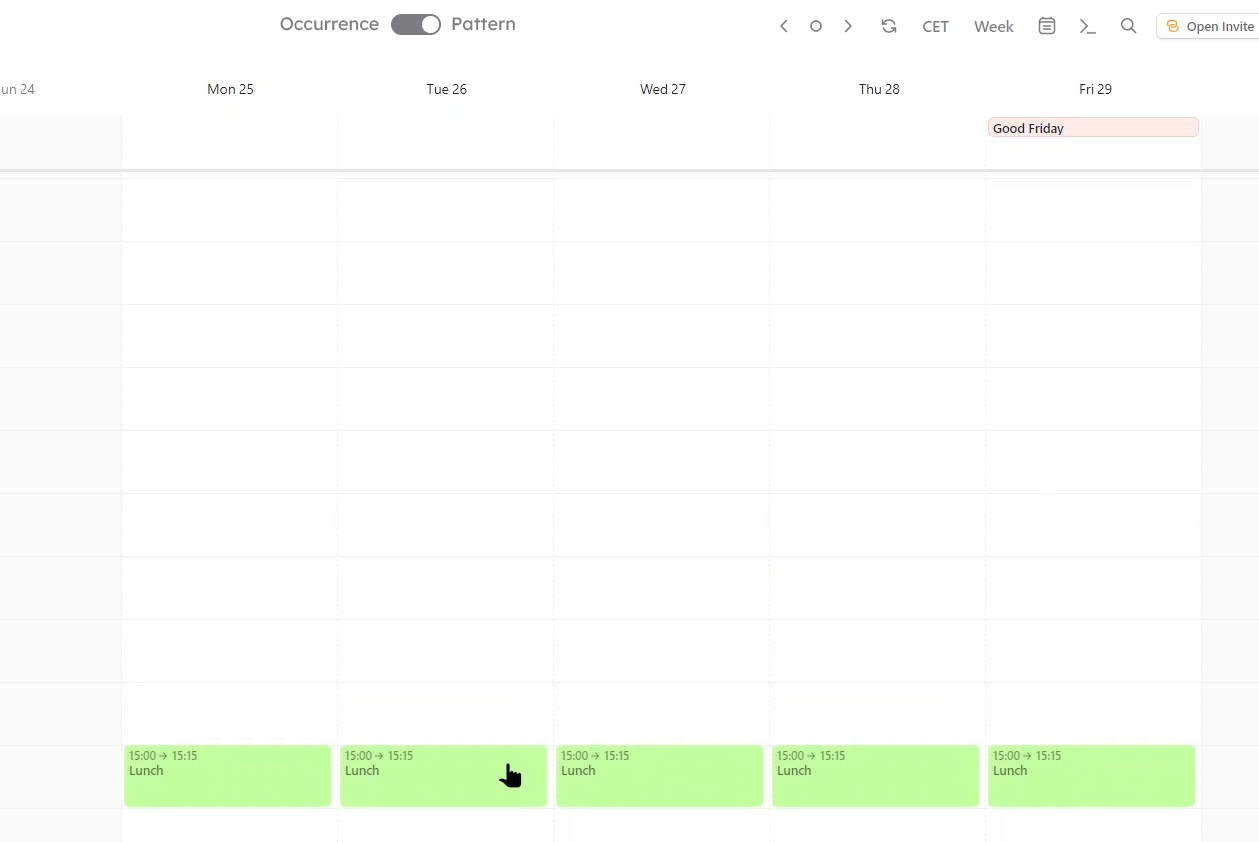Open the CET timezone selector
The height and width of the screenshot is (842, 1259).
click(x=935, y=27)
